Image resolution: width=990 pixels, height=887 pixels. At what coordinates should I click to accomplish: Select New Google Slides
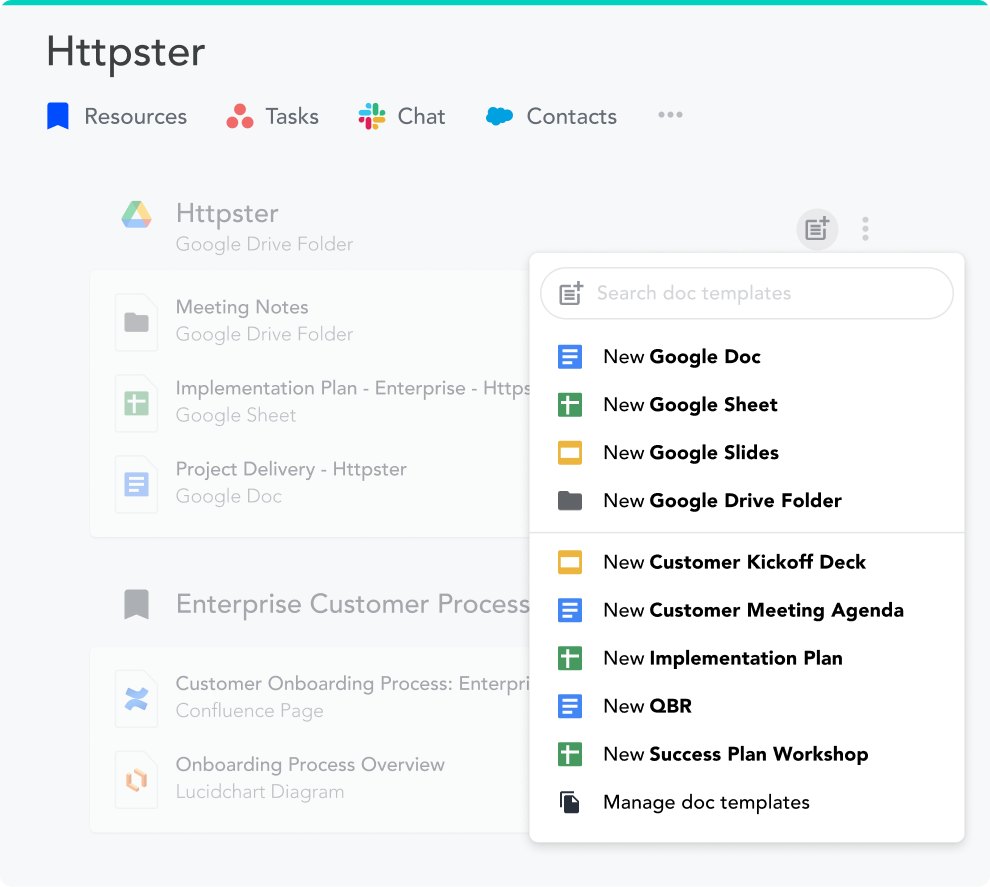tap(747, 453)
